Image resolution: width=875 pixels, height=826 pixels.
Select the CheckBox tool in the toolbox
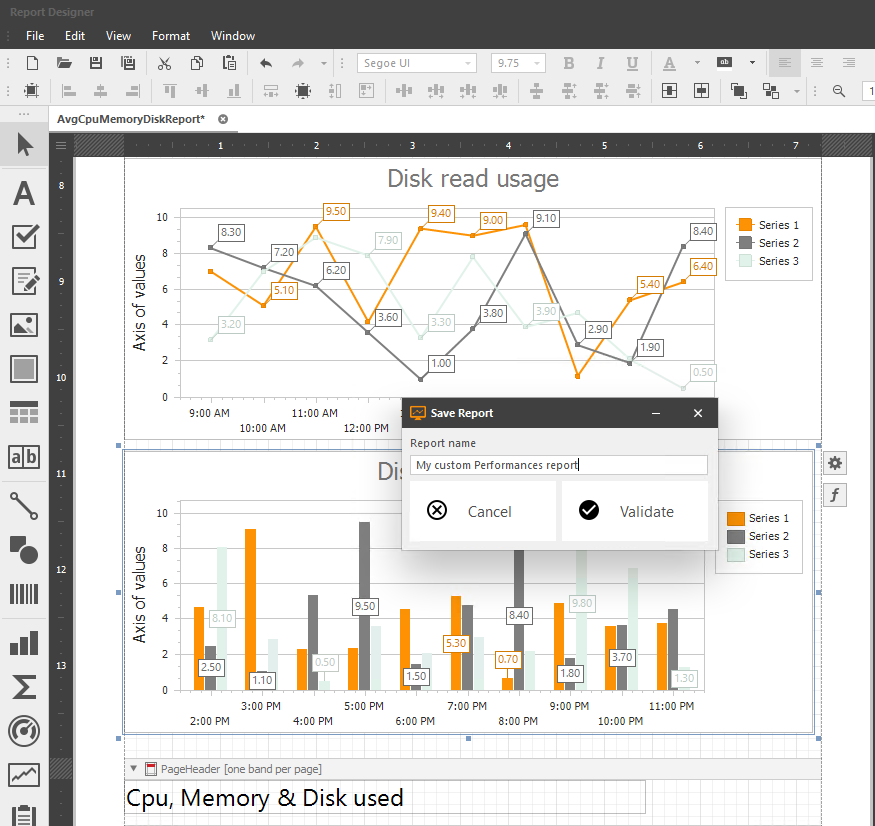coord(22,237)
